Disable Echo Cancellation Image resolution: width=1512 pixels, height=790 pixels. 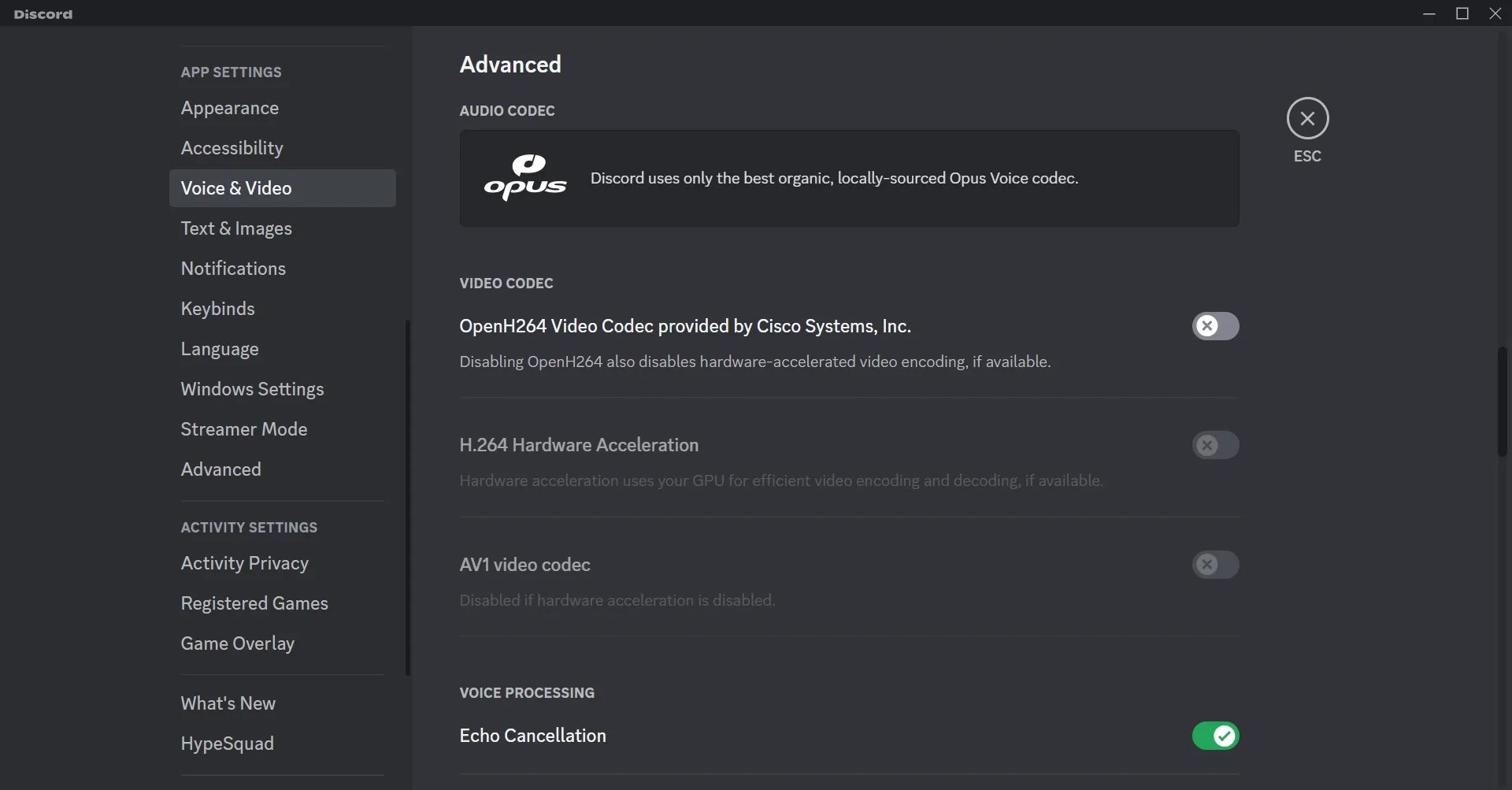click(x=1215, y=736)
